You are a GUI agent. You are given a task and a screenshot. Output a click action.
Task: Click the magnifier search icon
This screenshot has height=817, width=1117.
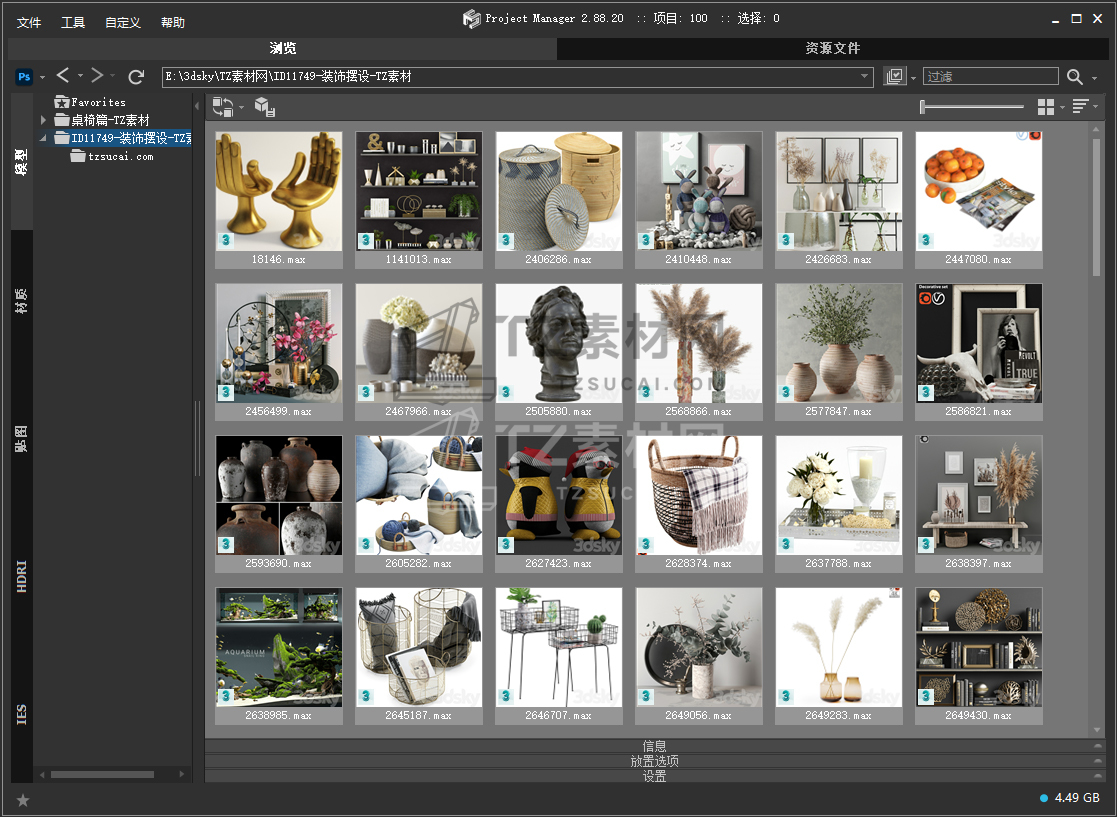click(x=1074, y=77)
